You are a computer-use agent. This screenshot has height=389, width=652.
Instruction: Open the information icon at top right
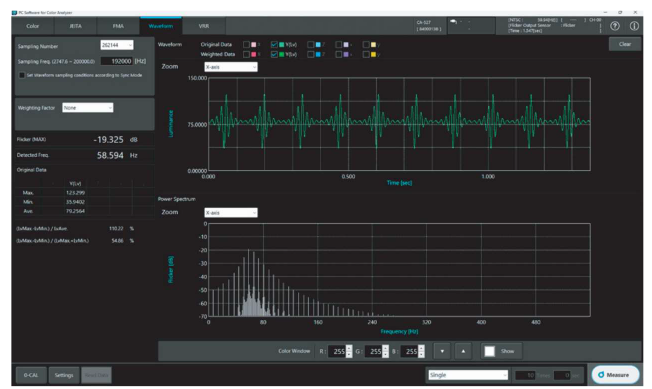(x=634, y=26)
